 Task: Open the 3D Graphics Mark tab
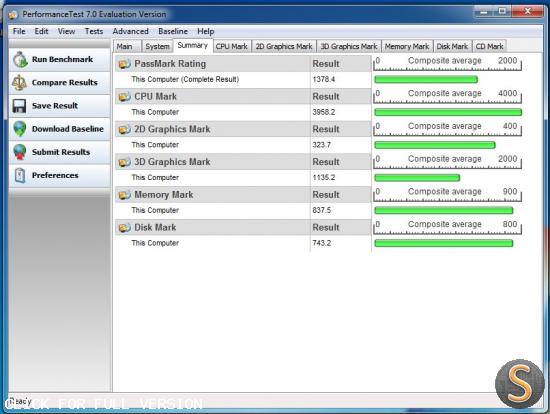pyautogui.click(x=349, y=46)
